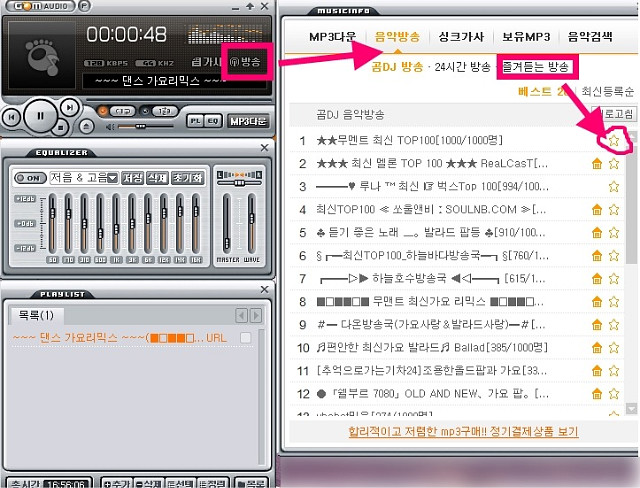Viewport: 640px width, 488px height.
Task: Switch to the MP3다운 tab
Action: (x=333, y=37)
